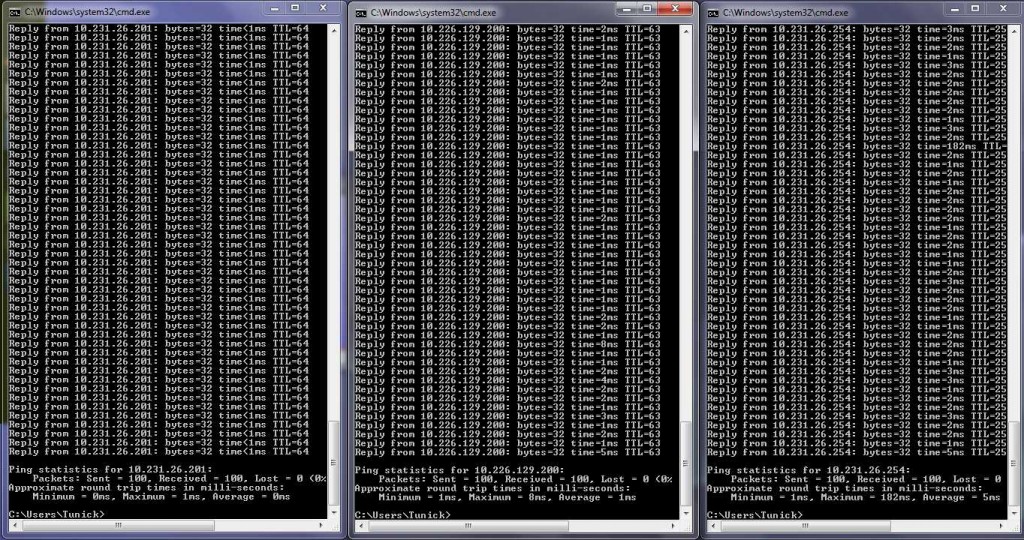Click the reply line showing time=182ms
Viewport: 1024px width, 540px height.
(857, 146)
